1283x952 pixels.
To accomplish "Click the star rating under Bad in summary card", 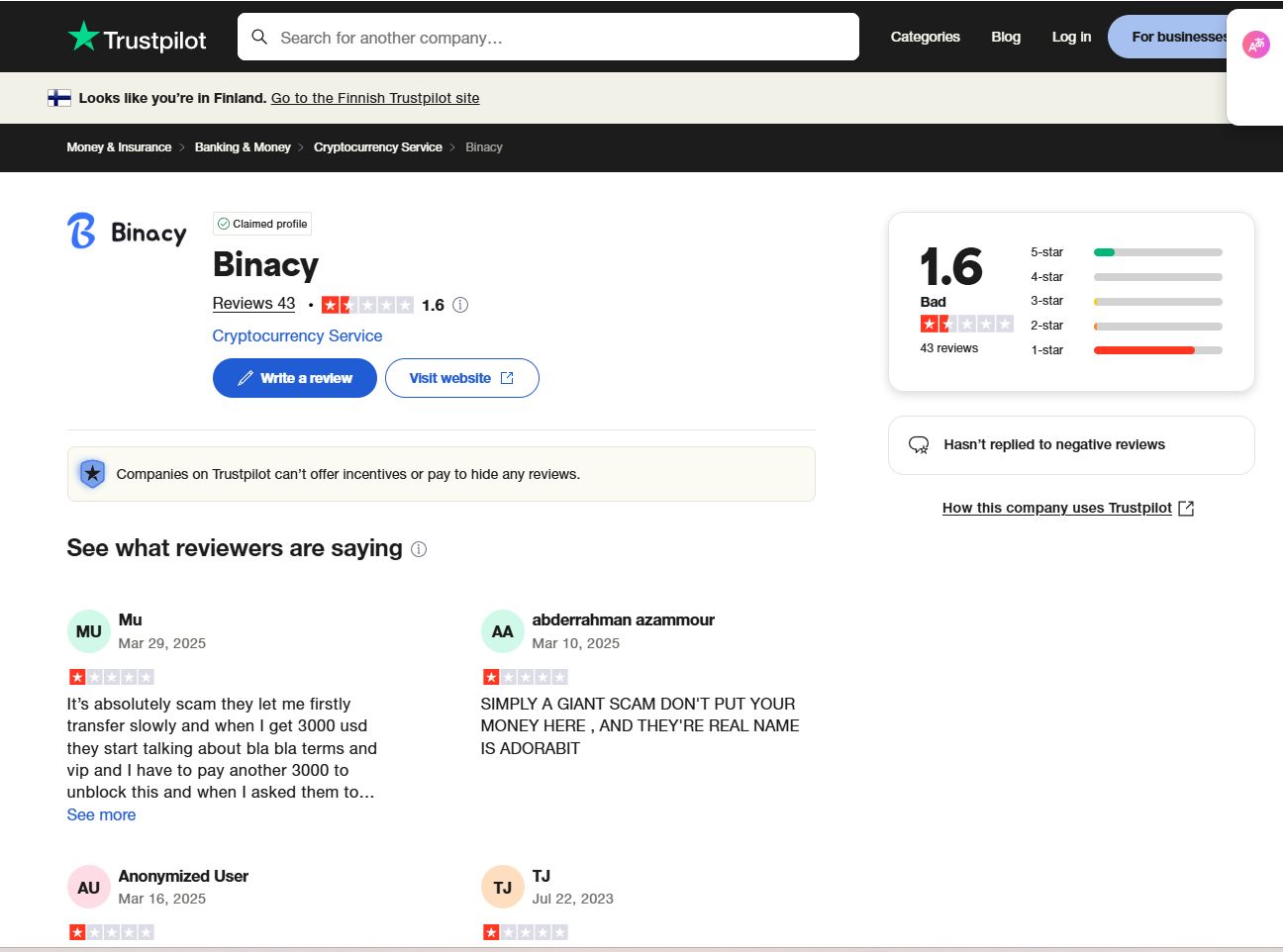I will click(x=966, y=324).
